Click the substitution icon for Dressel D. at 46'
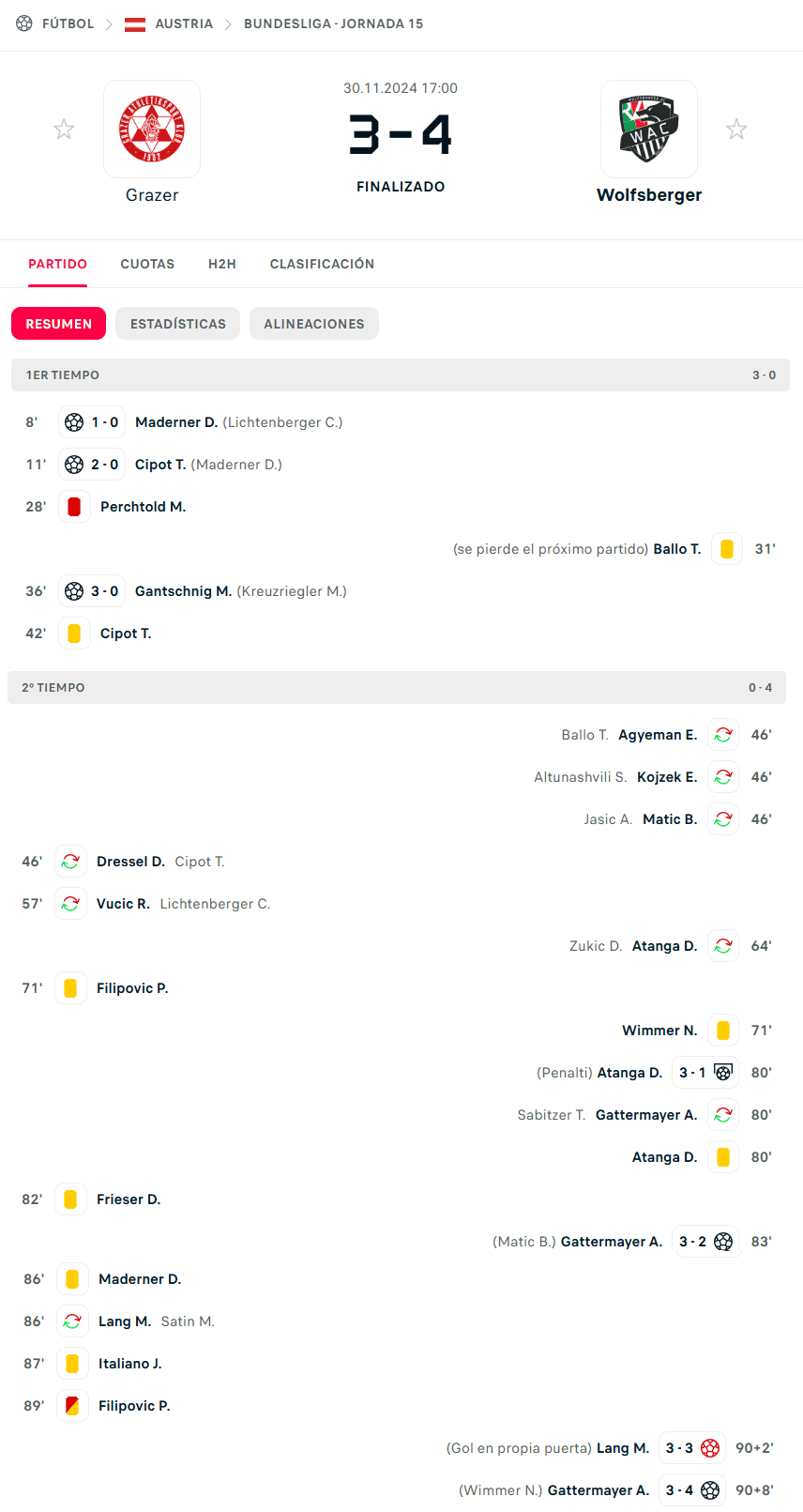 (x=70, y=861)
